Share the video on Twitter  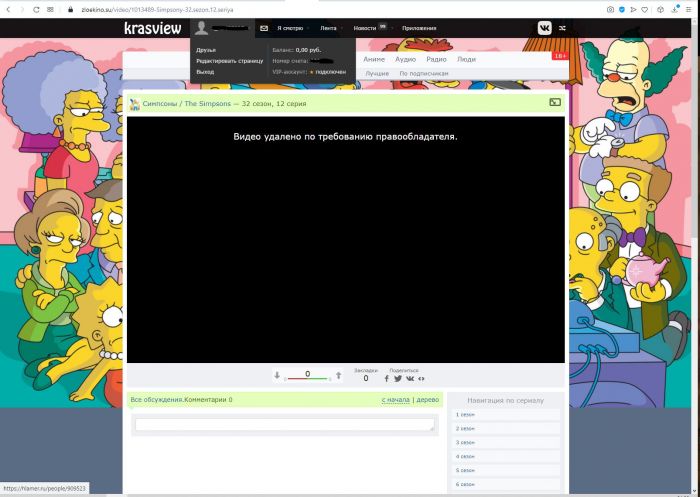tap(398, 379)
